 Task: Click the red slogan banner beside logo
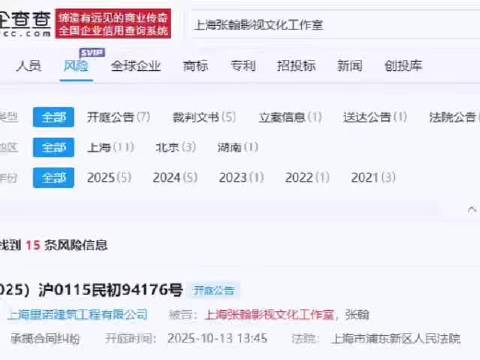pyautogui.click(x=113, y=24)
